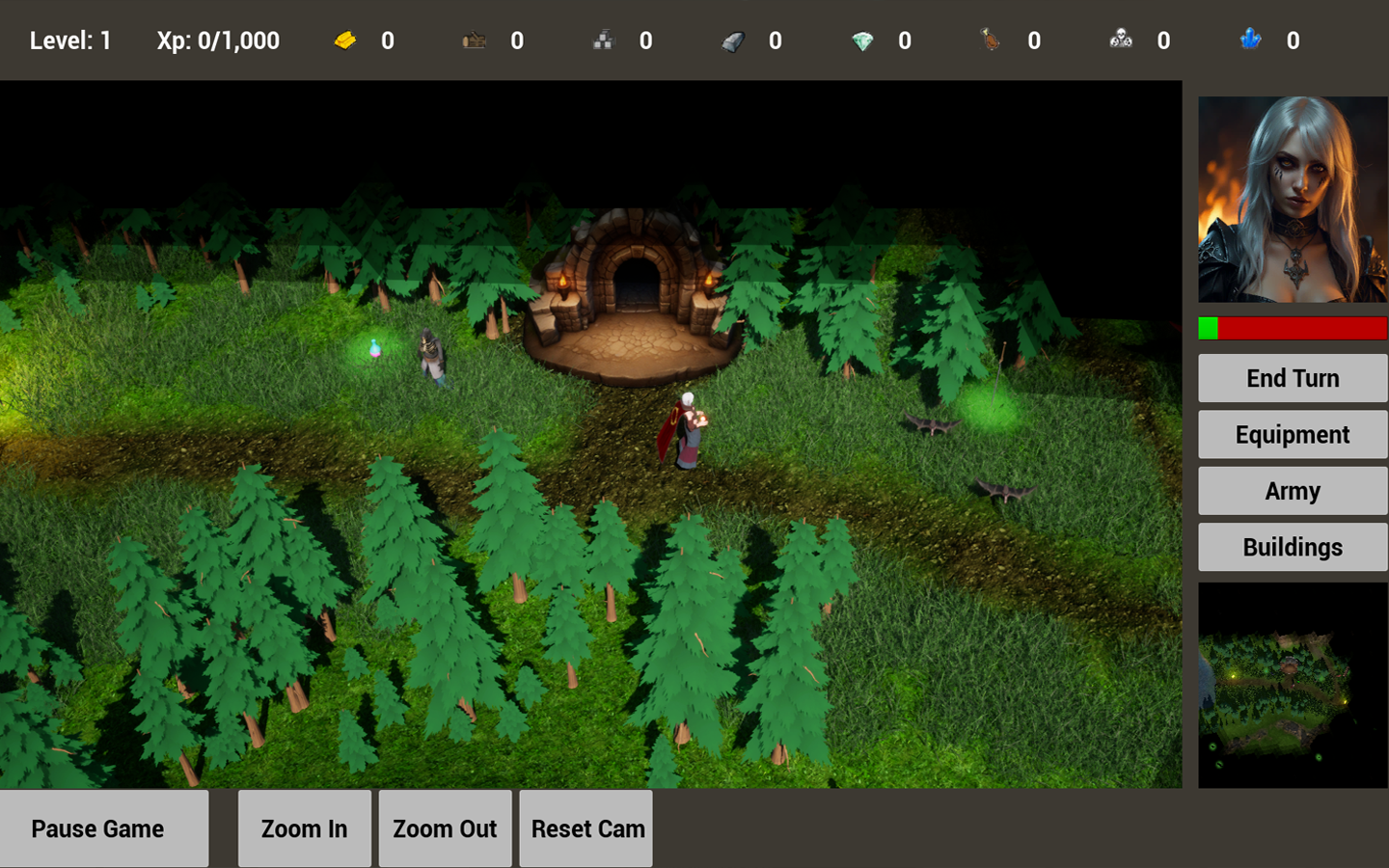The image size is (1389, 868).
Task: Click the blue crystals resource icon
Action: tap(1250, 41)
